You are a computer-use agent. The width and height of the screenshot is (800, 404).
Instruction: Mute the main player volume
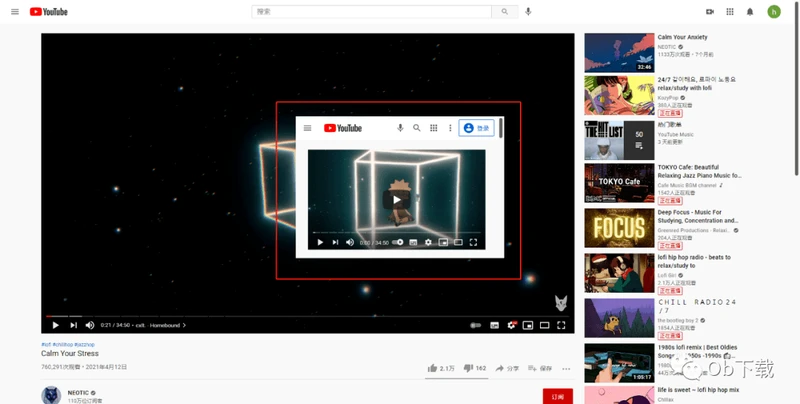click(90, 325)
